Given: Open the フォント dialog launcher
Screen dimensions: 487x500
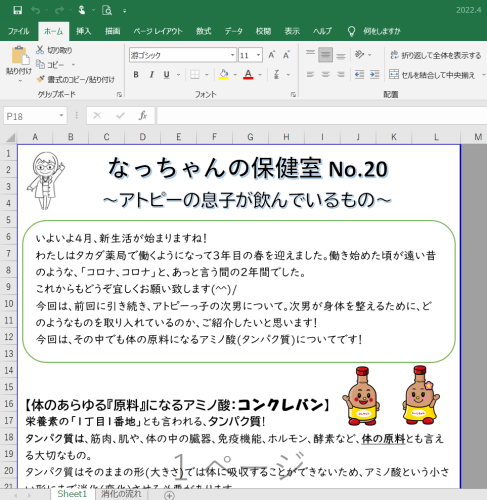Looking at the screenshot, I should coord(293,95).
